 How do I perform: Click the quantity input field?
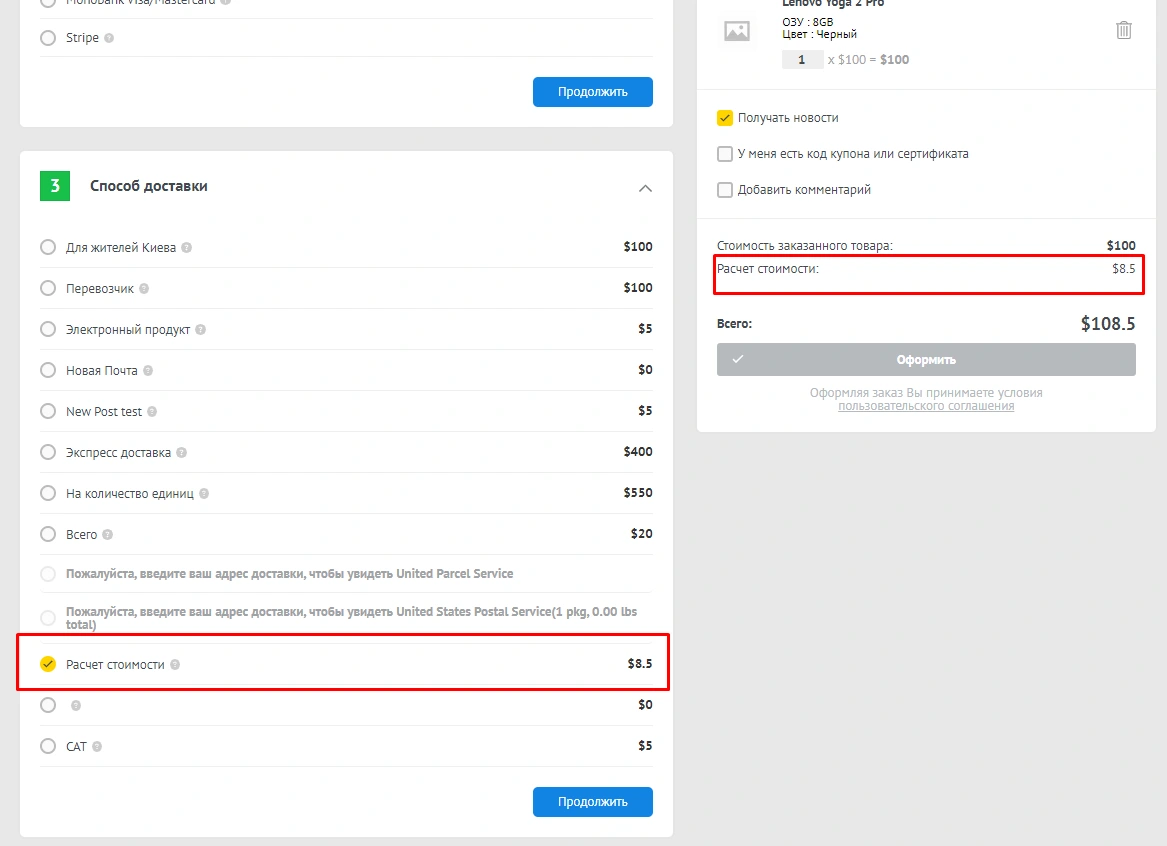pyautogui.click(x=802, y=60)
